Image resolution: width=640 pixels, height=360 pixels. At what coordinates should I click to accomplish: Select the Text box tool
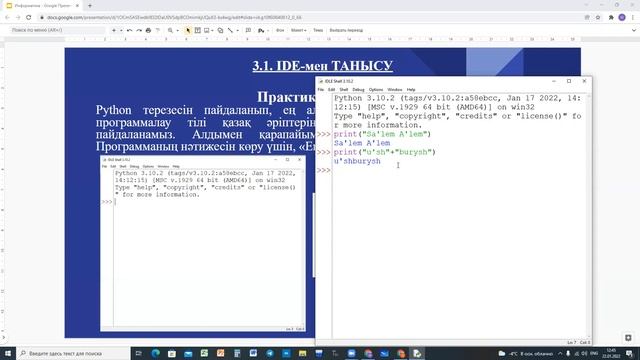point(198,30)
